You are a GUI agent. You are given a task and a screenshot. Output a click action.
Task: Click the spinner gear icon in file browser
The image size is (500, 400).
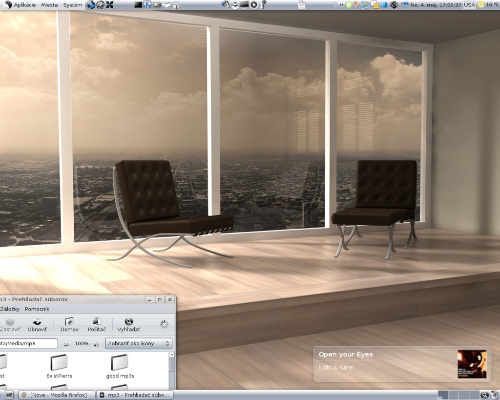[164, 324]
